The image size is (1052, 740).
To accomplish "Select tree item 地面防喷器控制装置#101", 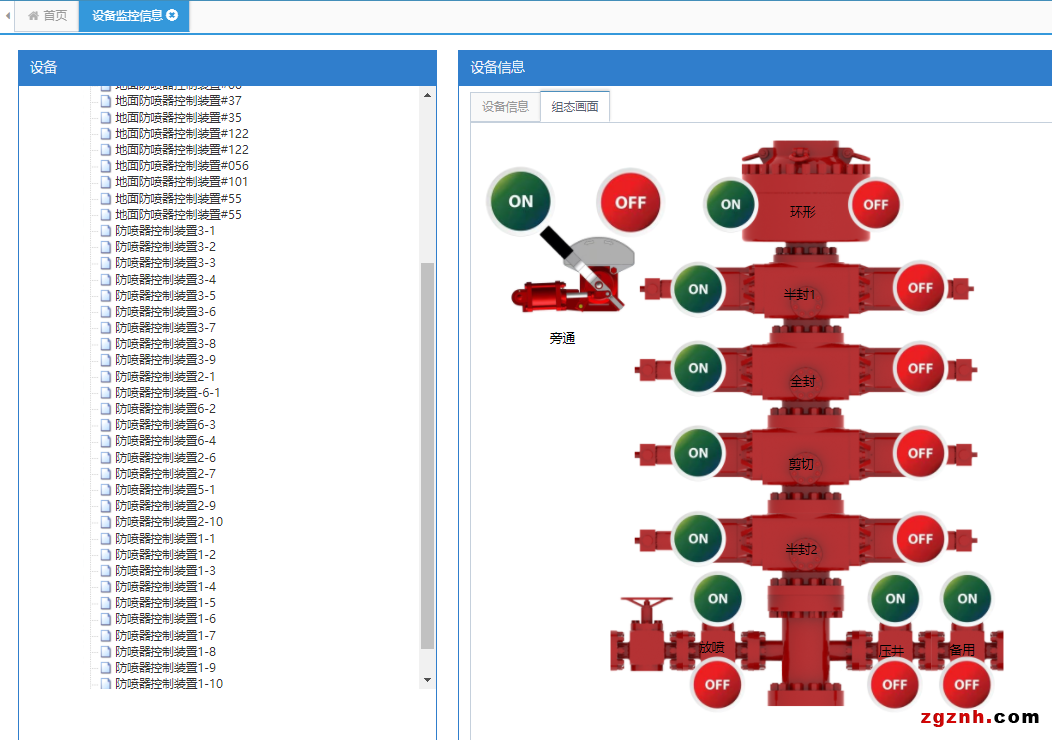I will [x=181, y=182].
